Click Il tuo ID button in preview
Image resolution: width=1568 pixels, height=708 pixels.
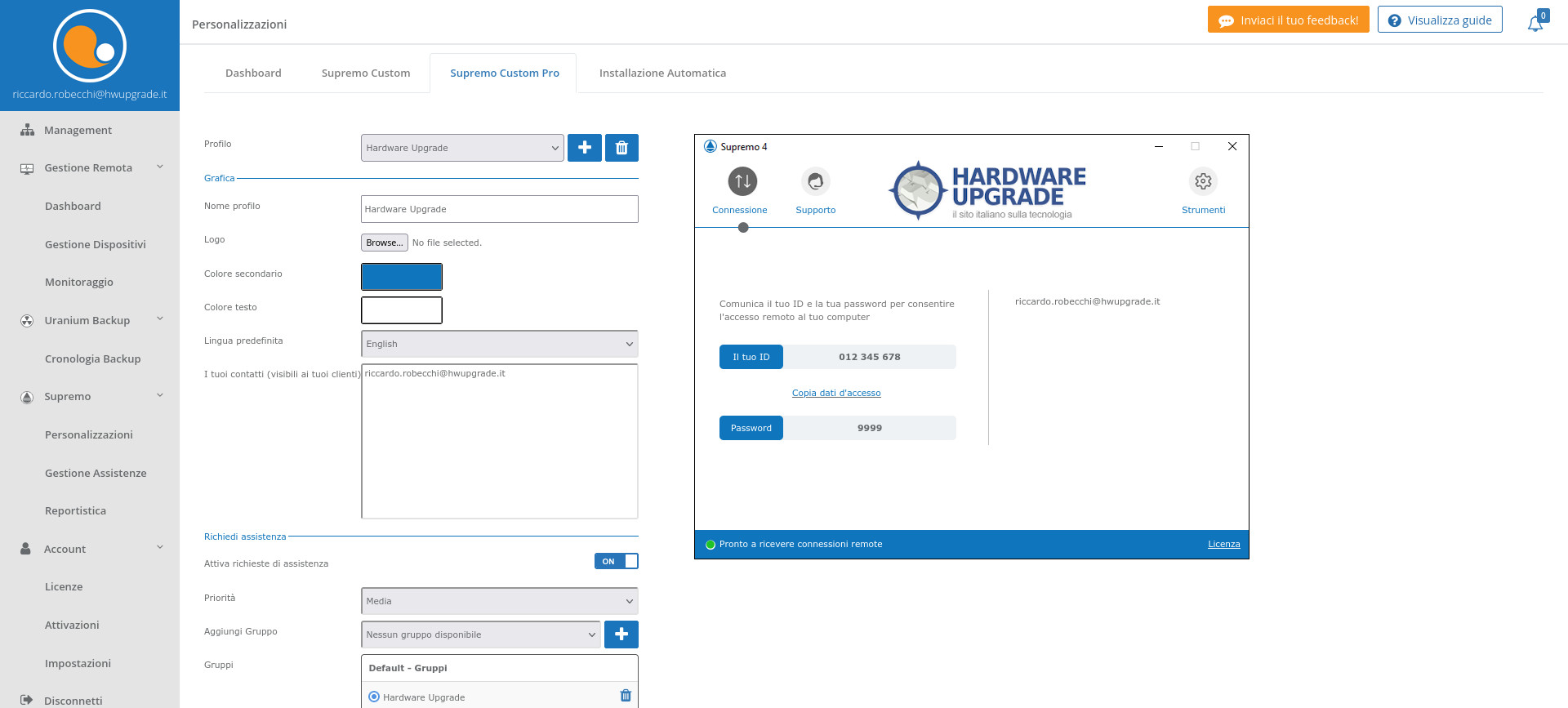(x=751, y=357)
